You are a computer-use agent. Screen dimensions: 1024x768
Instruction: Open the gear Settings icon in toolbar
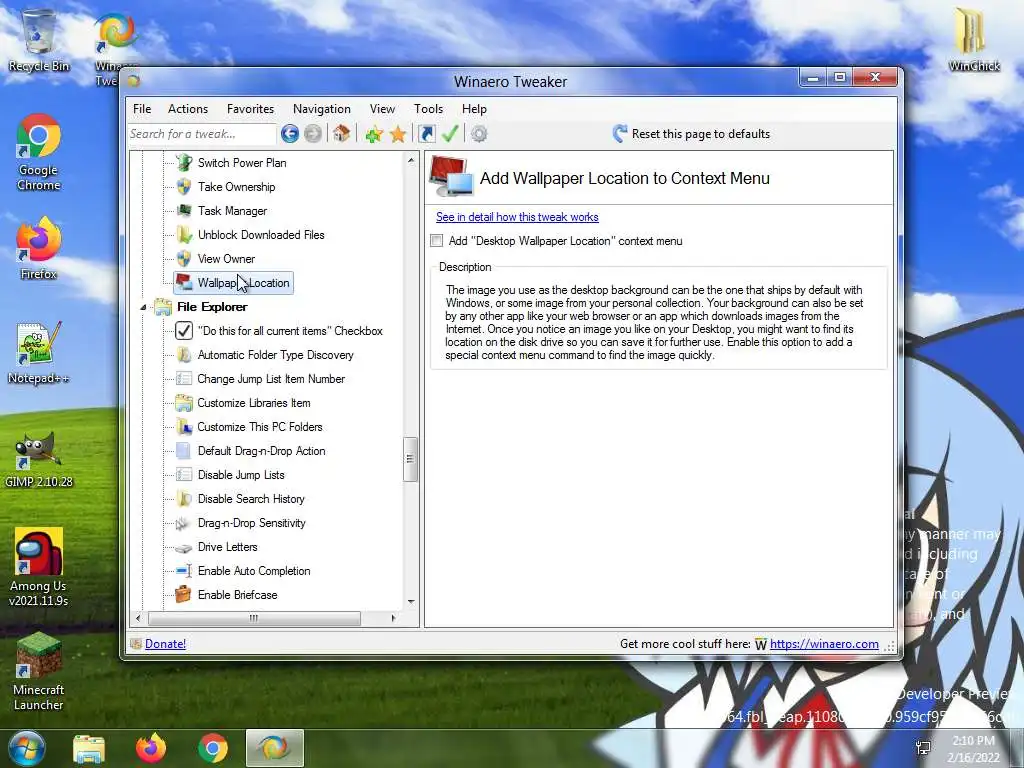[x=479, y=134]
